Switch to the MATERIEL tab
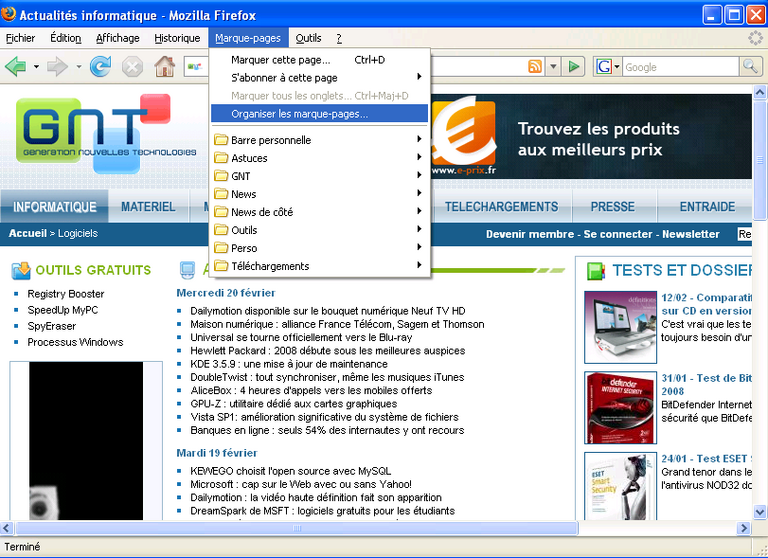 coord(148,207)
